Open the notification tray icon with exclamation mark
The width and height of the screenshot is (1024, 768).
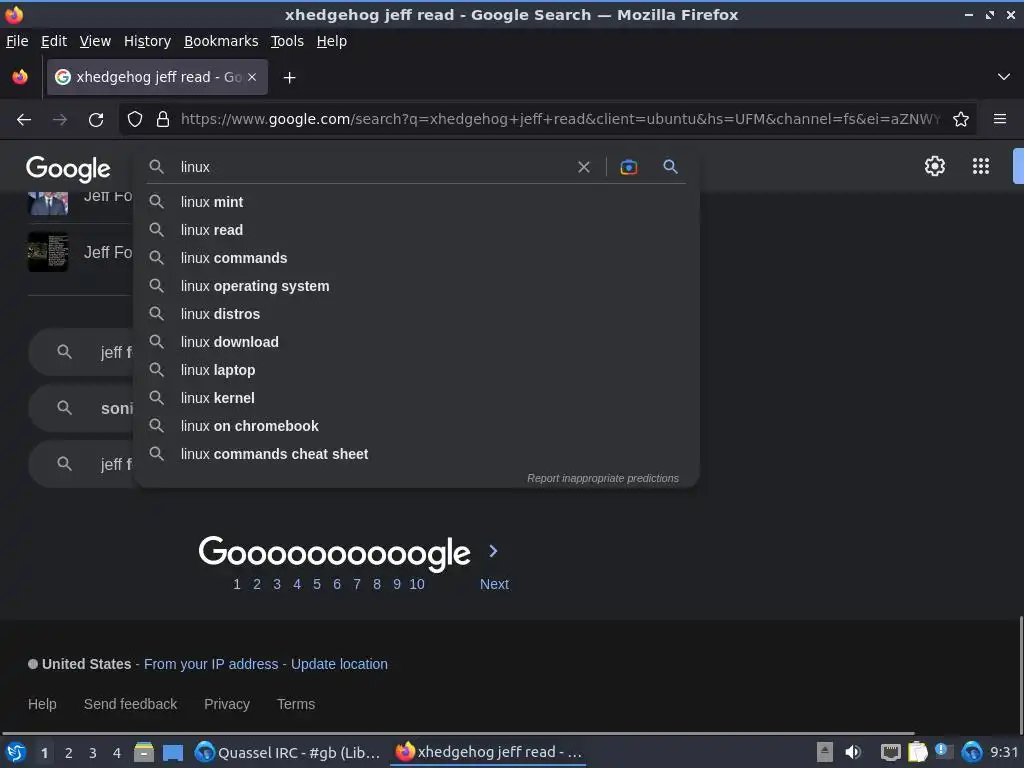943,751
